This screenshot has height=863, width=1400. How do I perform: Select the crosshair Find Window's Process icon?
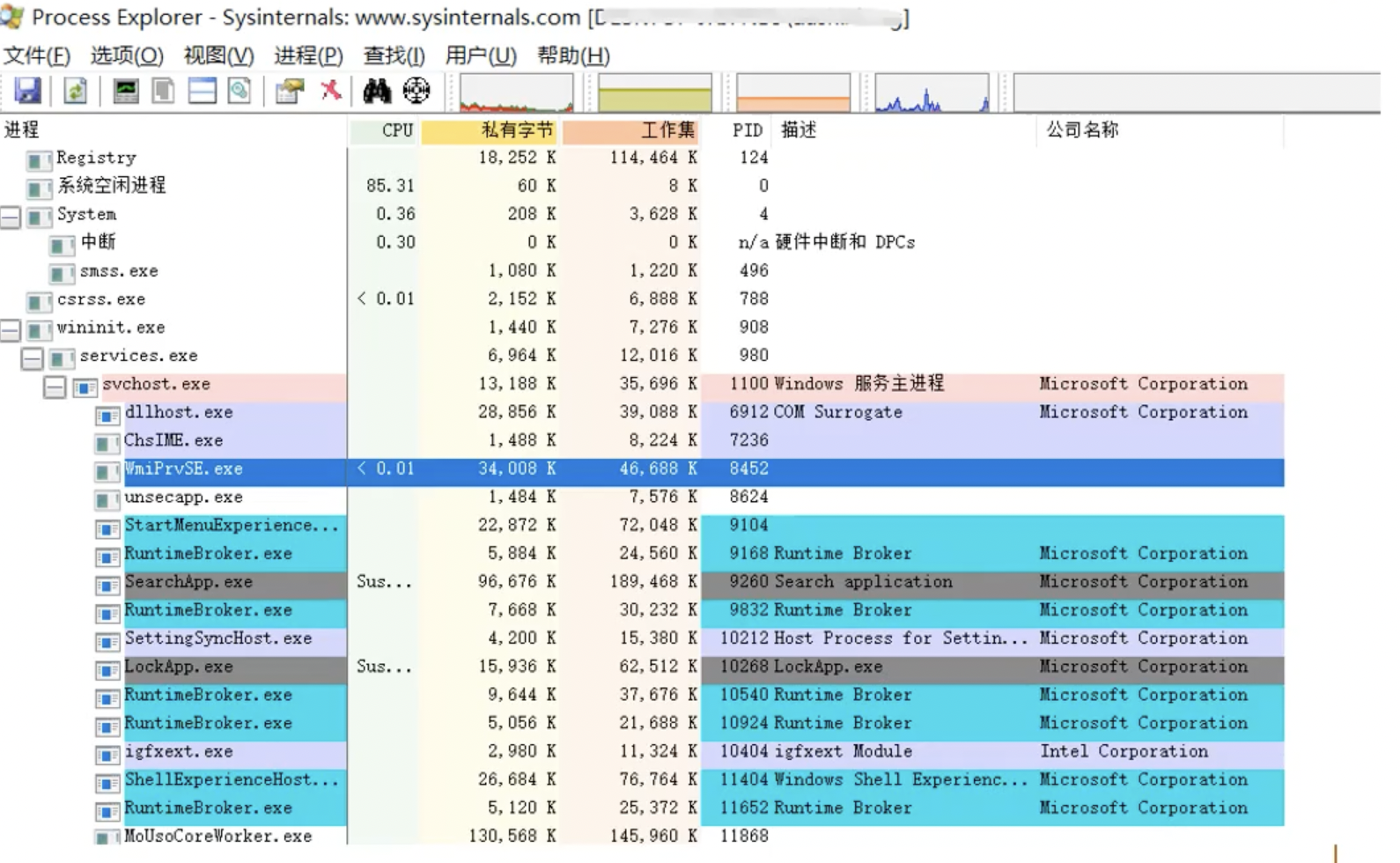click(416, 91)
